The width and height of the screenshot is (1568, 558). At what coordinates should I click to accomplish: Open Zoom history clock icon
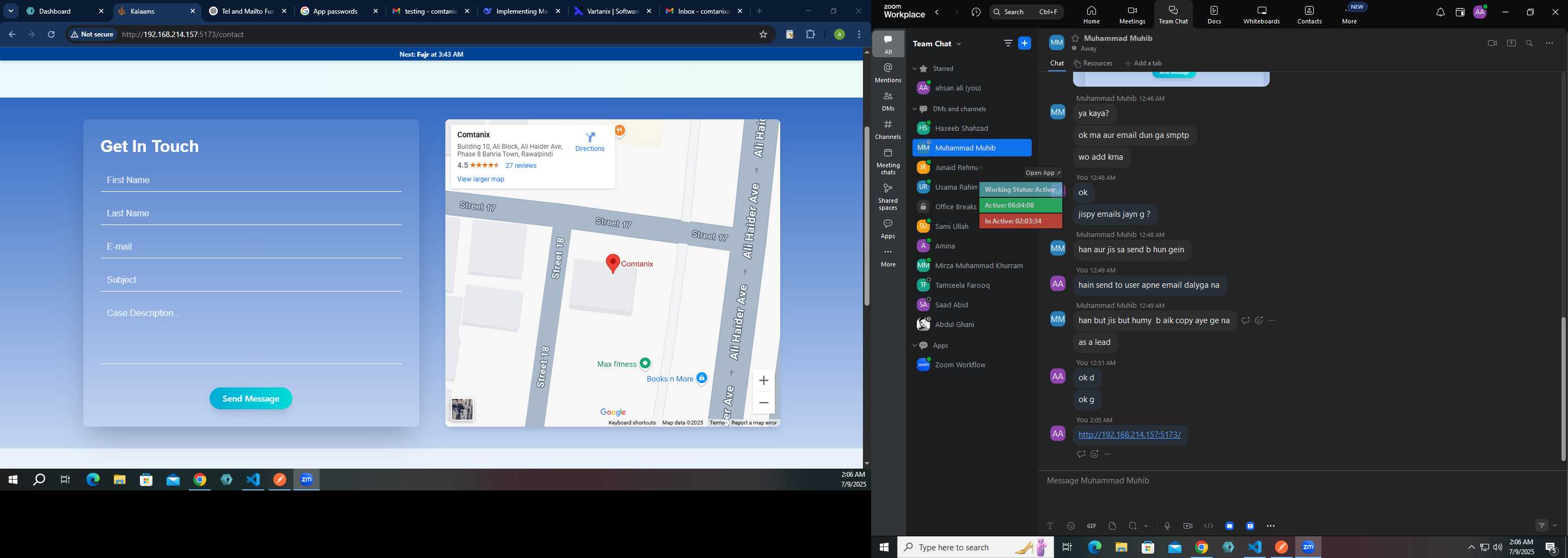click(976, 12)
